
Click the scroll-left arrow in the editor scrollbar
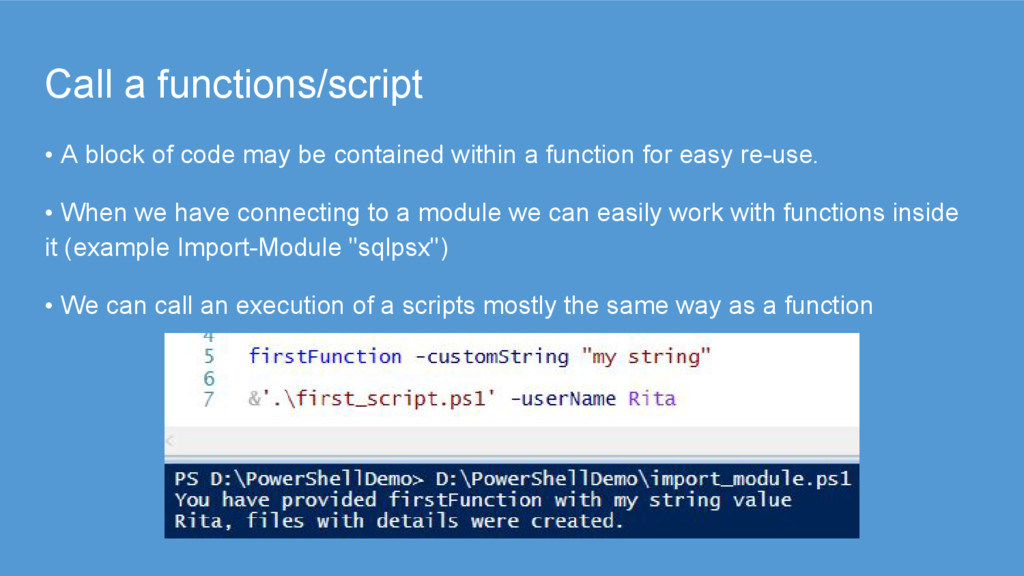click(x=170, y=441)
